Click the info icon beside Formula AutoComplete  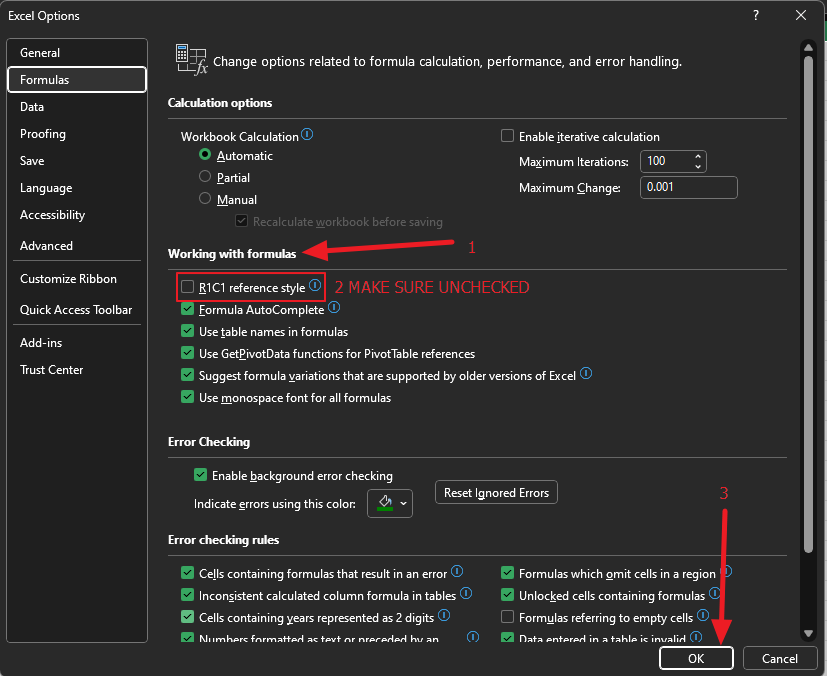[334, 307]
